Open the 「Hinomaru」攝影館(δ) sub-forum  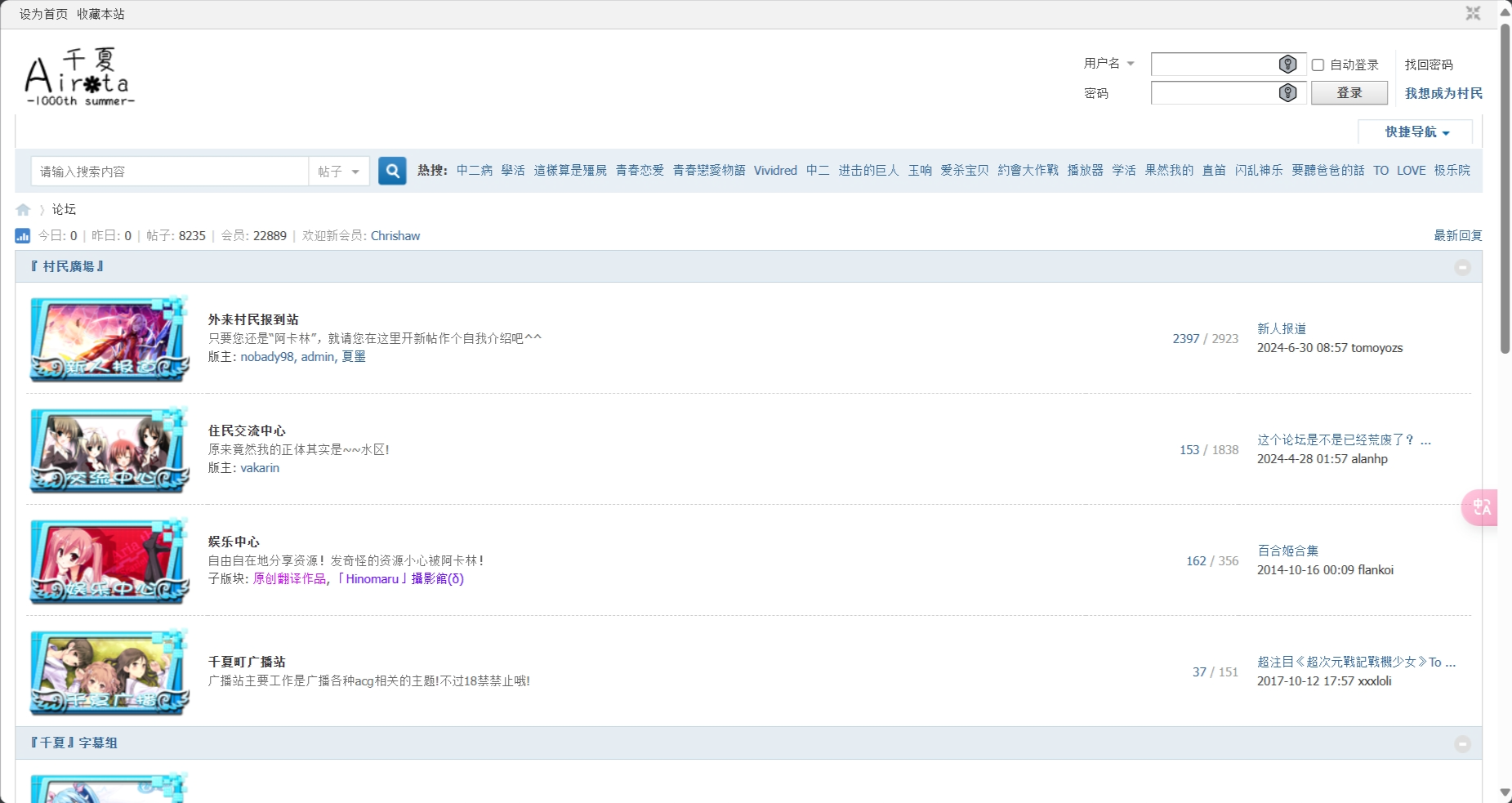[x=399, y=578]
